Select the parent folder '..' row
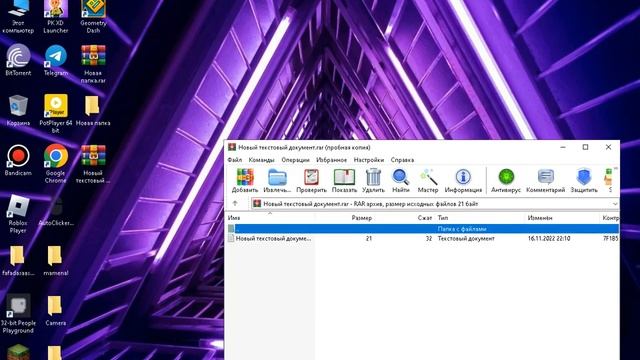 [422, 229]
